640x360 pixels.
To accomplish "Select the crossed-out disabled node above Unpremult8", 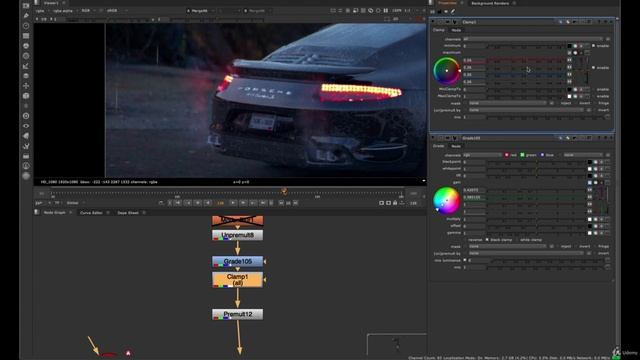I will point(238,220).
